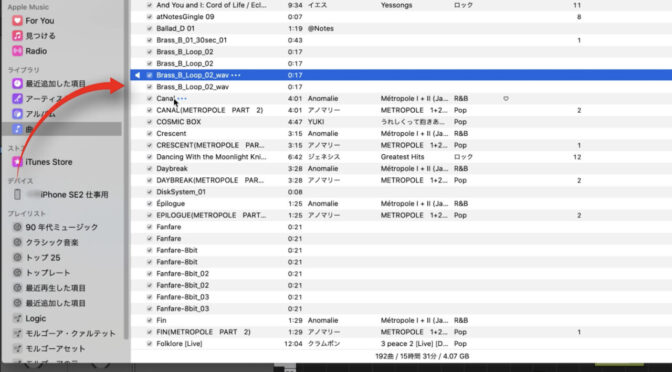Open 最近追加した項目 under プレイリスト
The image size is (672, 372).
55,303
